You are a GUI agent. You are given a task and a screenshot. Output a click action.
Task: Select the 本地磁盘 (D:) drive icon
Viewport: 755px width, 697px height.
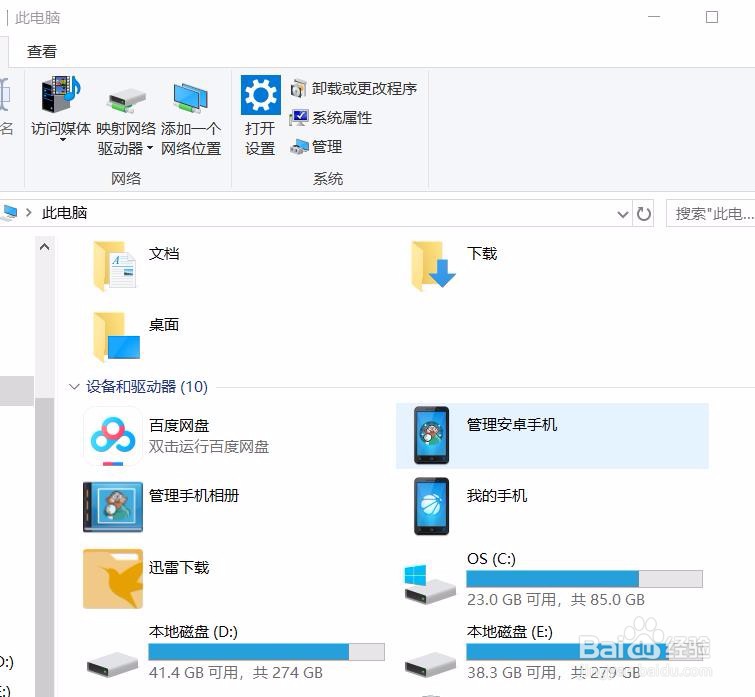tap(112, 665)
